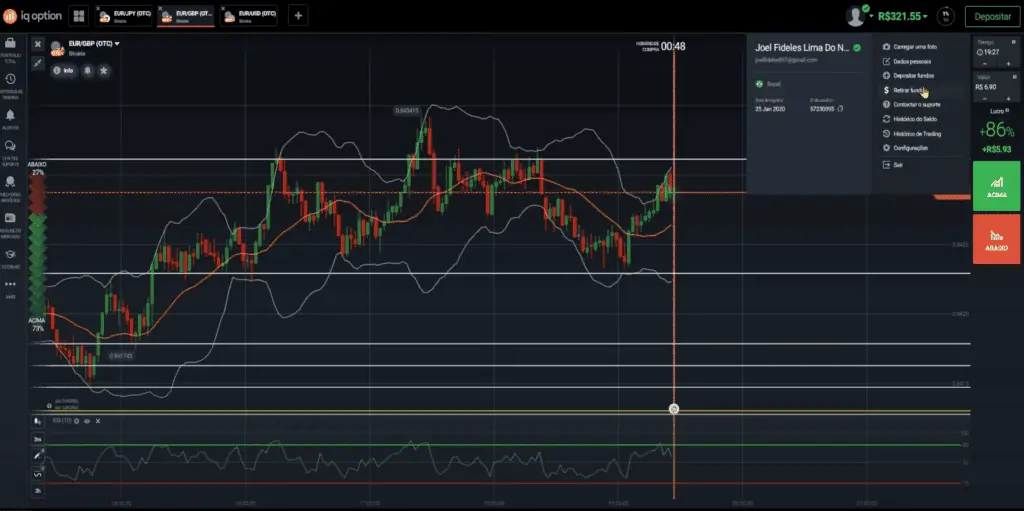Open the indicators wave icon
Viewport: 1024px width, 511px height.
pos(38,473)
